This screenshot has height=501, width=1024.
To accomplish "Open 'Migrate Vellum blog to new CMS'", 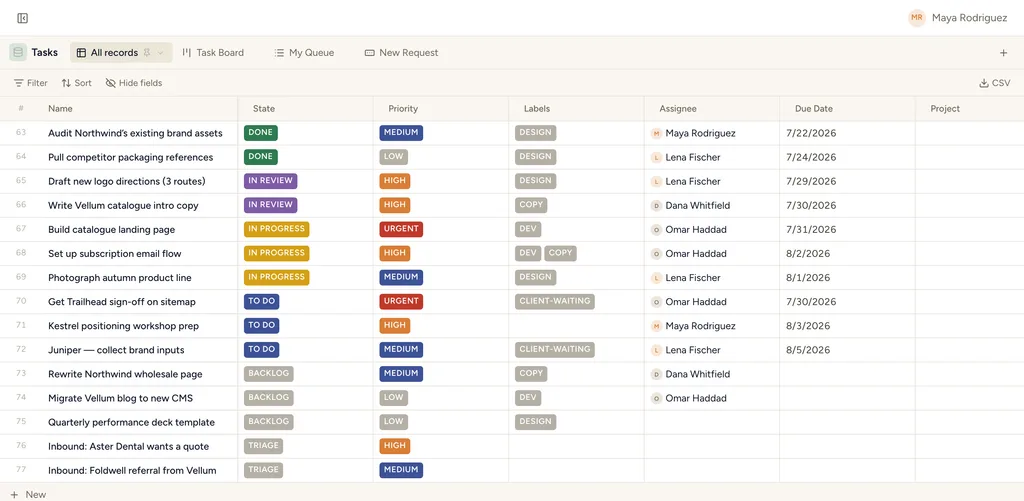I will [x=121, y=398].
